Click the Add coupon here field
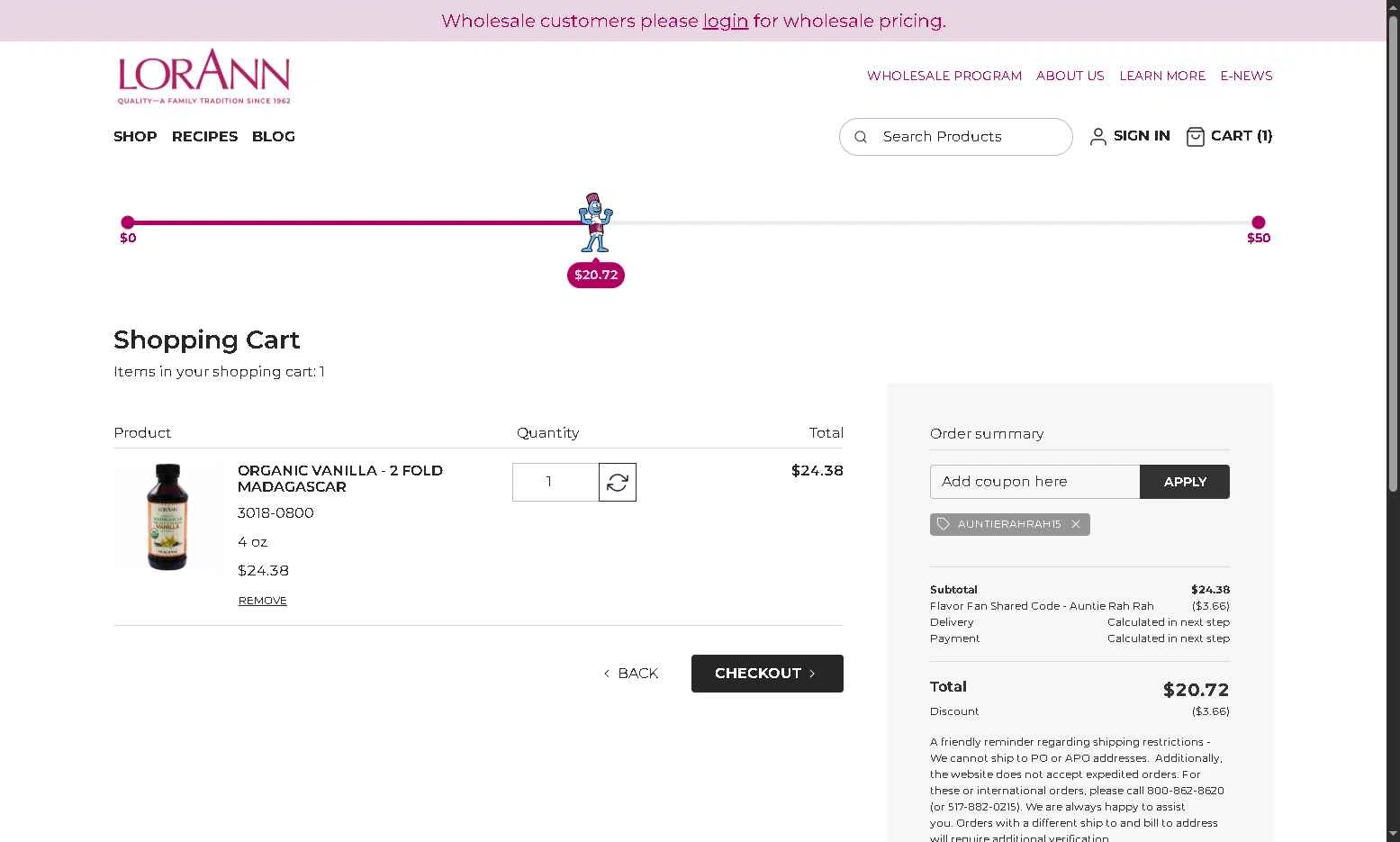 [1034, 482]
